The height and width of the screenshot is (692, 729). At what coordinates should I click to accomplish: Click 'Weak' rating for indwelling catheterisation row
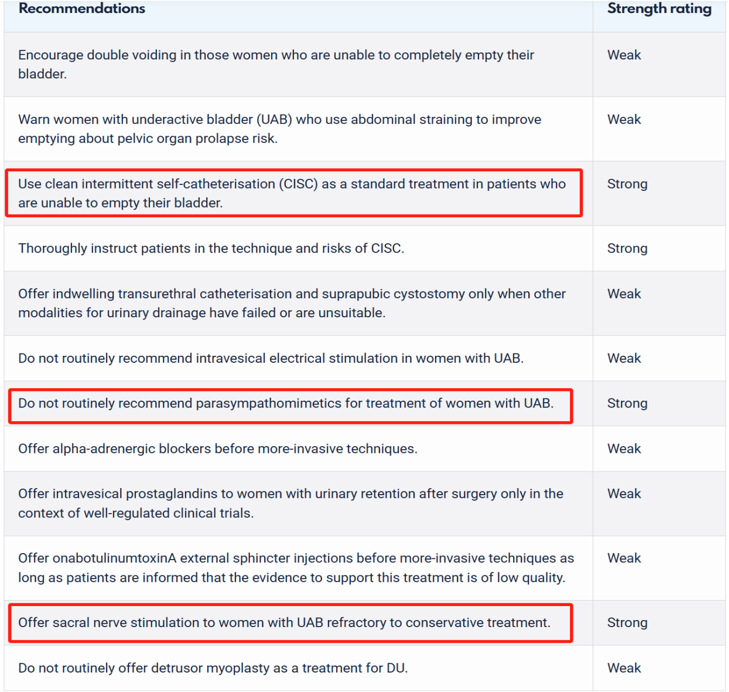tap(624, 294)
